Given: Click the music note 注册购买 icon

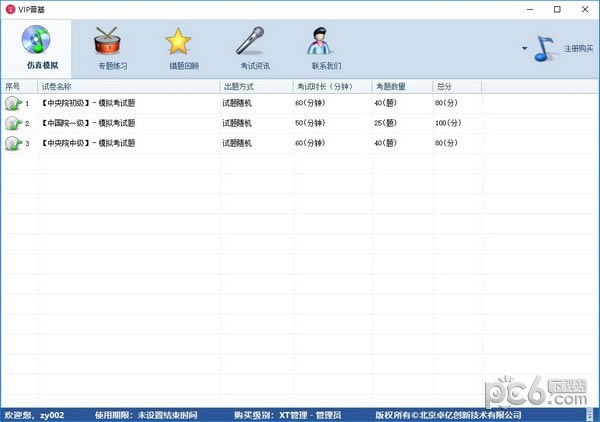Looking at the screenshot, I should [545, 48].
